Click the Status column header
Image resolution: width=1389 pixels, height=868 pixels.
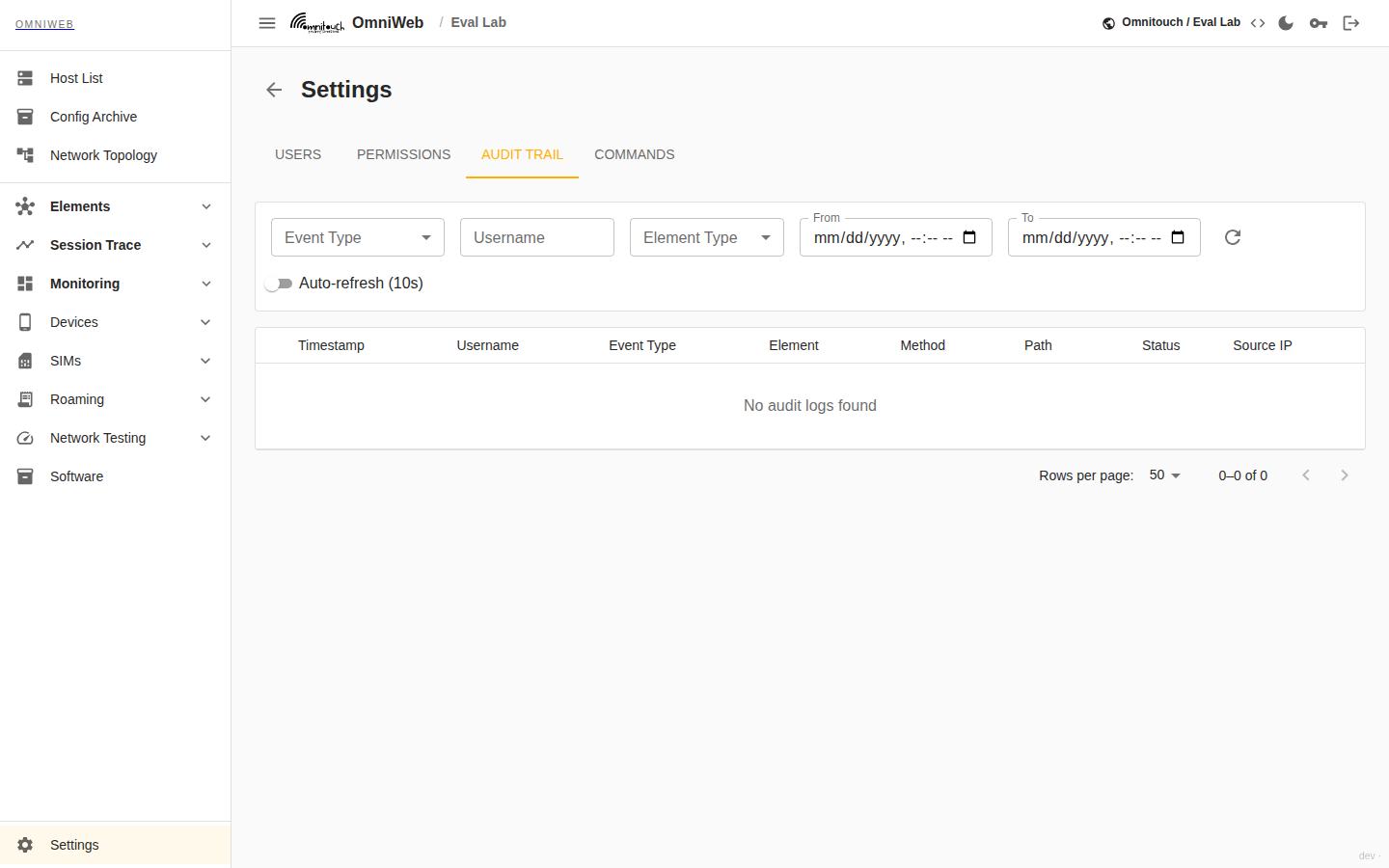coord(1161,345)
